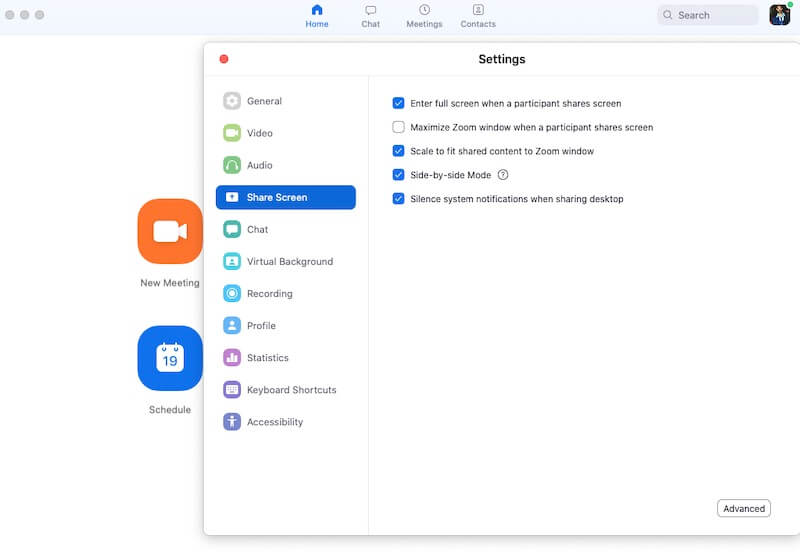Viewport: 800px width, 559px height.
Task: Open Virtual Background settings icon
Action: pyautogui.click(x=232, y=262)
